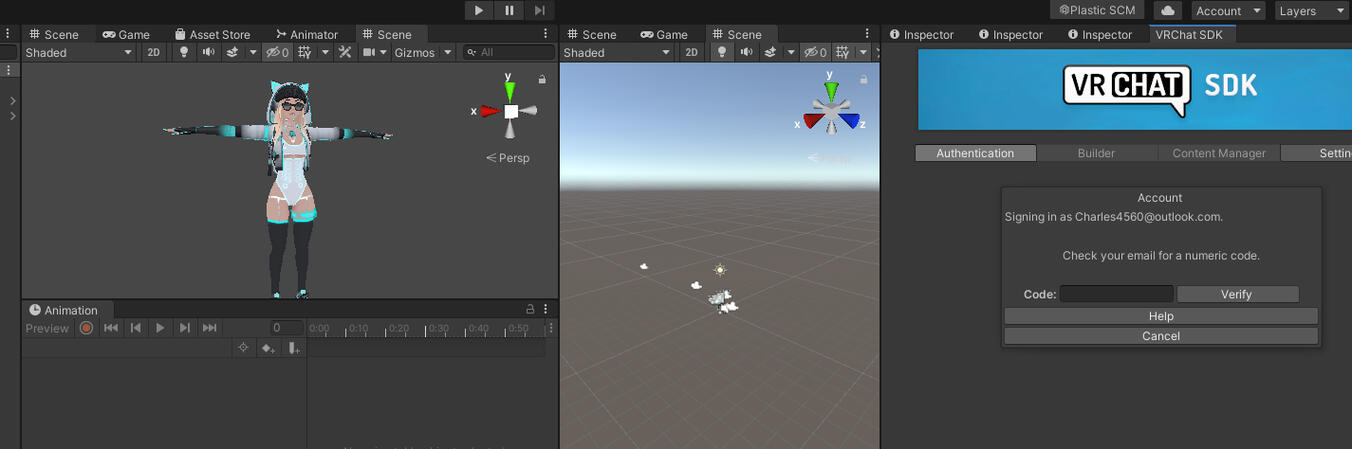The height and width of the screenshot is (449, 1352).
Task: Open the Account dropdown
Action: point(1228,10)
